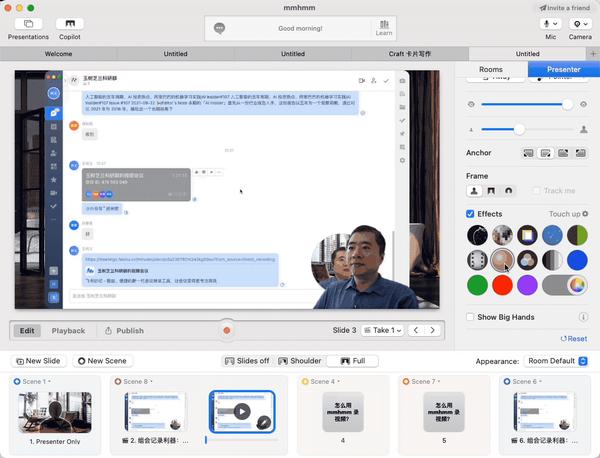600x458 pixels.
Task: Click Invite a friend
Action: pyautogui.click(x=565, y=8)
